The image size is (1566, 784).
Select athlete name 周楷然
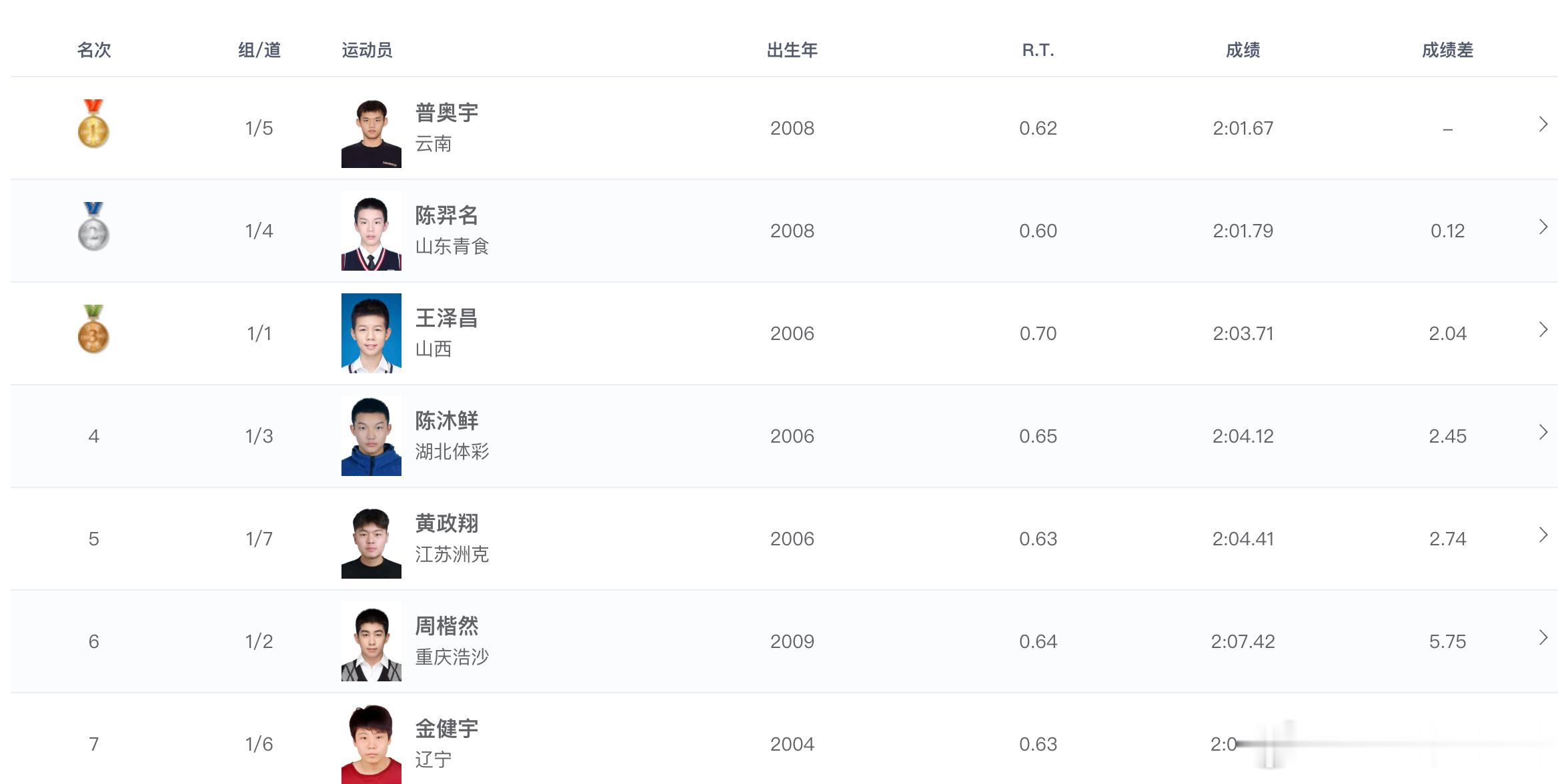[447, 626]
